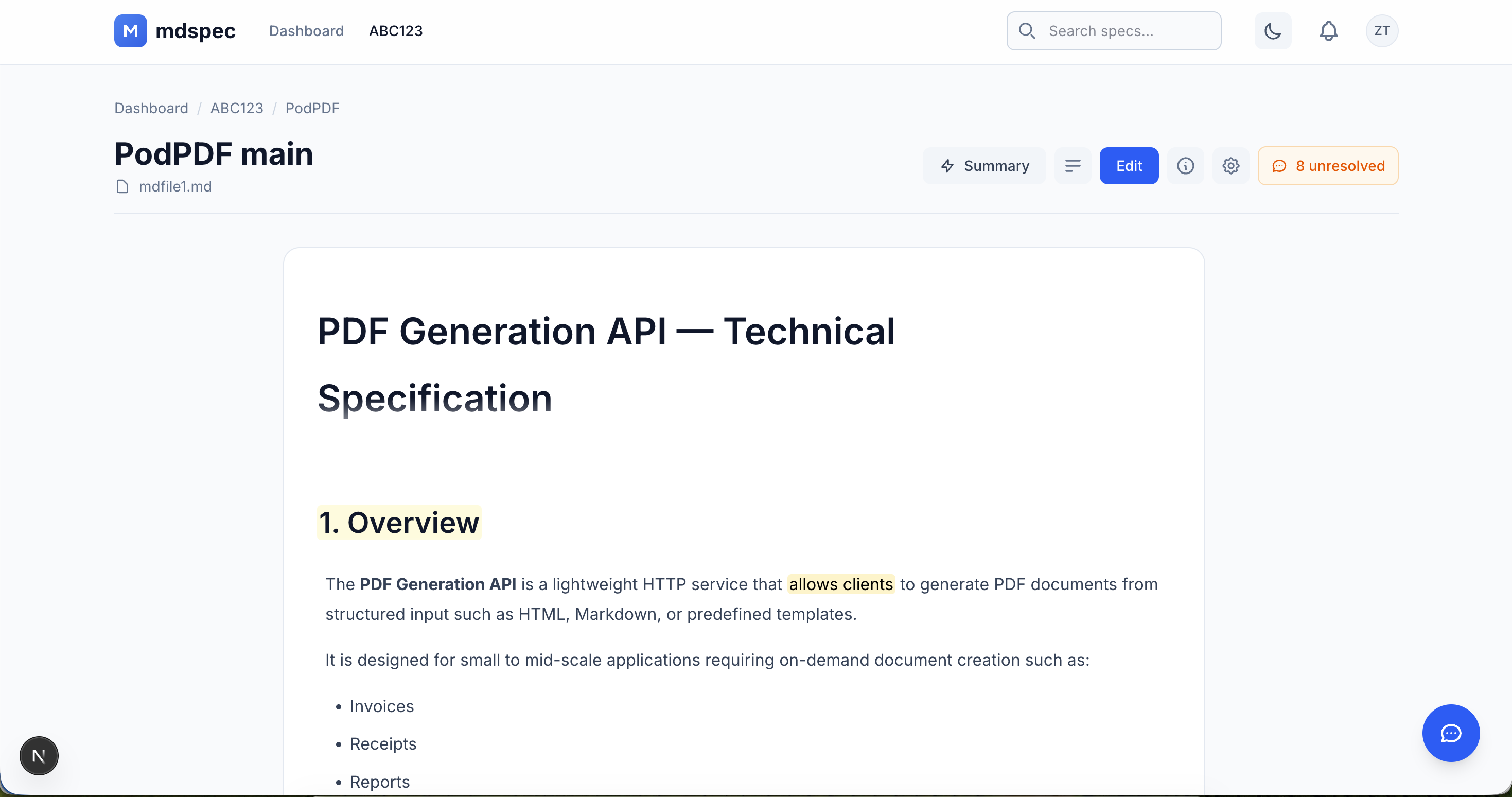Viewport: 1512px width, 797px height.
Task: Click ABC123 breadcrumb link
Action: tap(237, 108)
